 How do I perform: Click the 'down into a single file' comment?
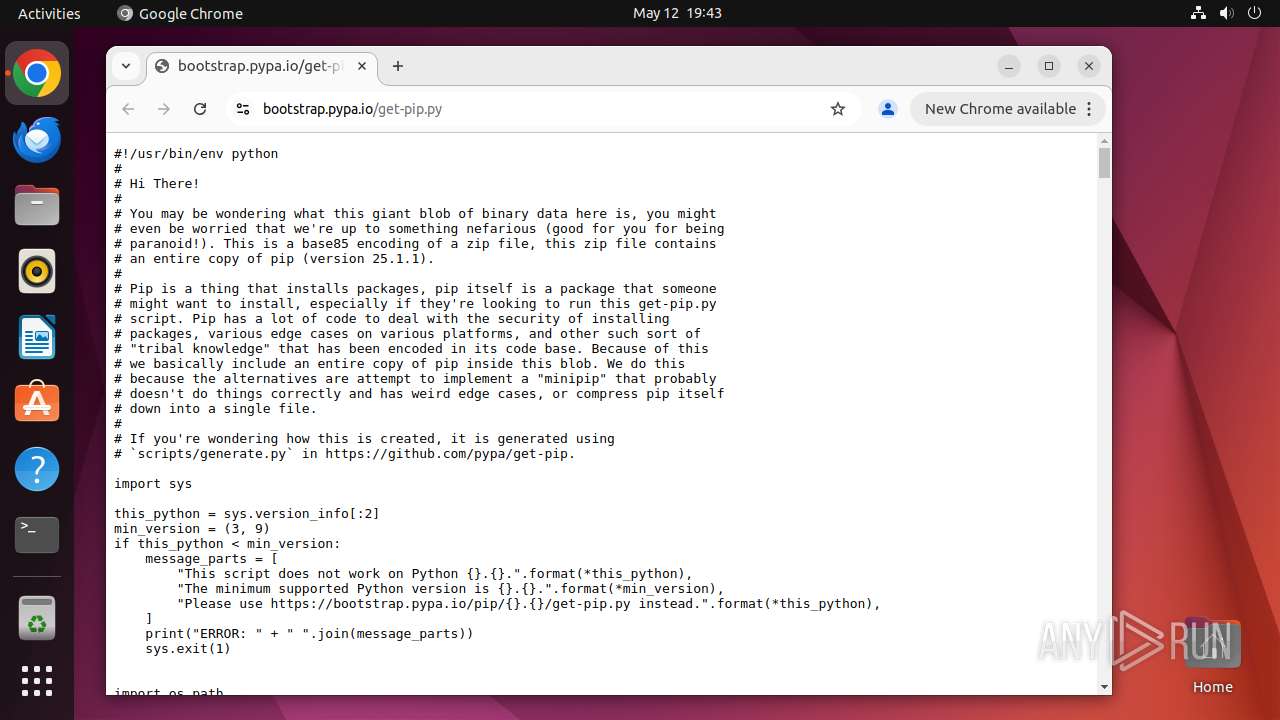215,409
